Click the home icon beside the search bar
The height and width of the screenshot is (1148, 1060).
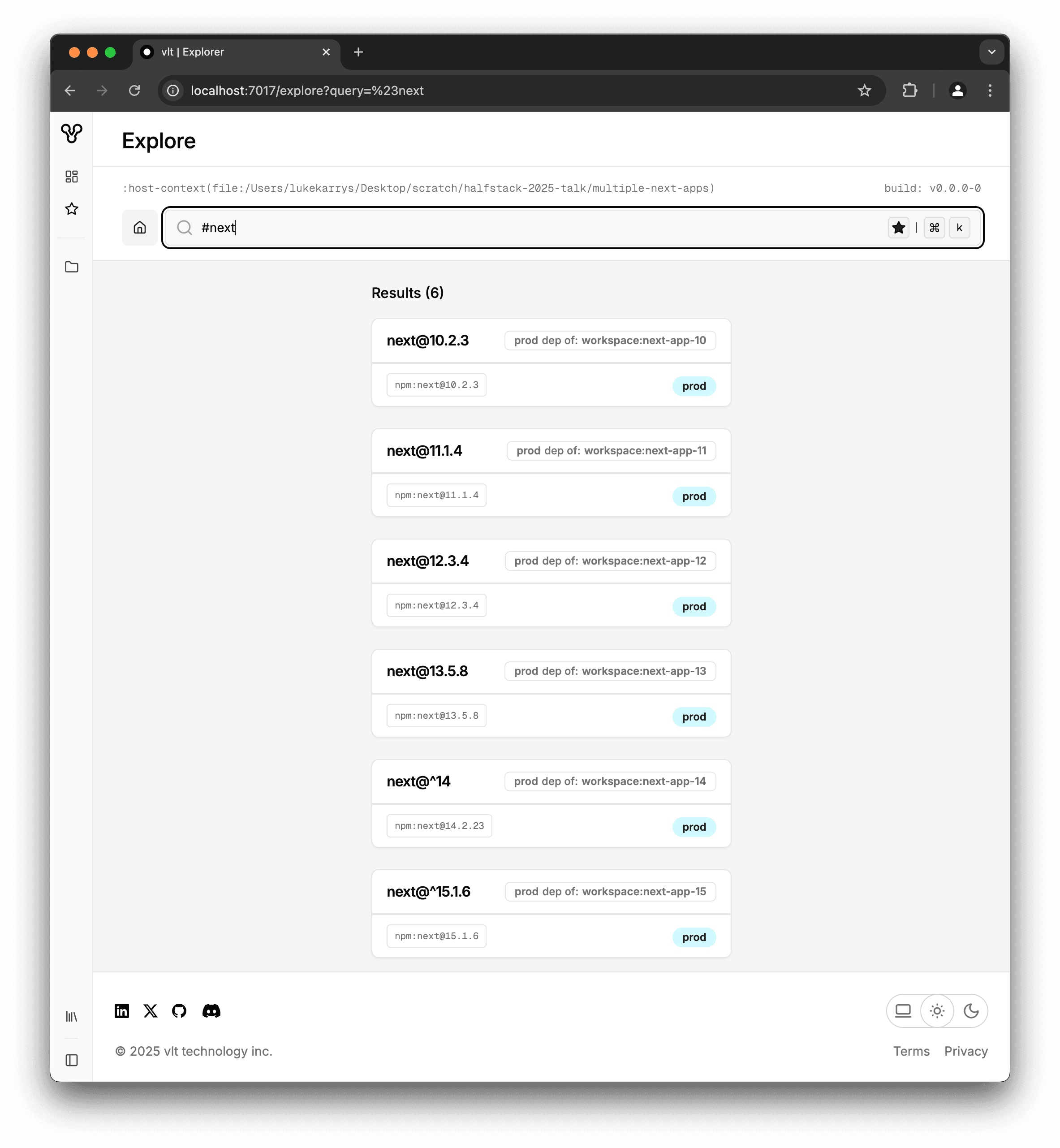point(139,227)
